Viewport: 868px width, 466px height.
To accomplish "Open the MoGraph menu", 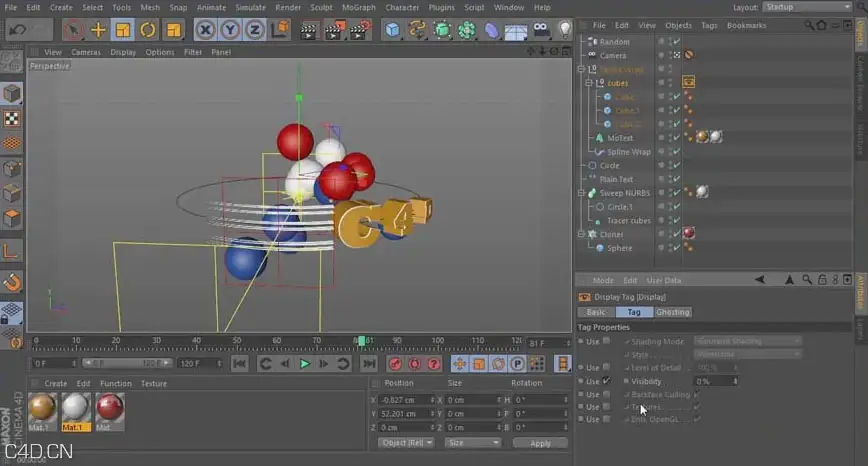I will click(359, 8).
